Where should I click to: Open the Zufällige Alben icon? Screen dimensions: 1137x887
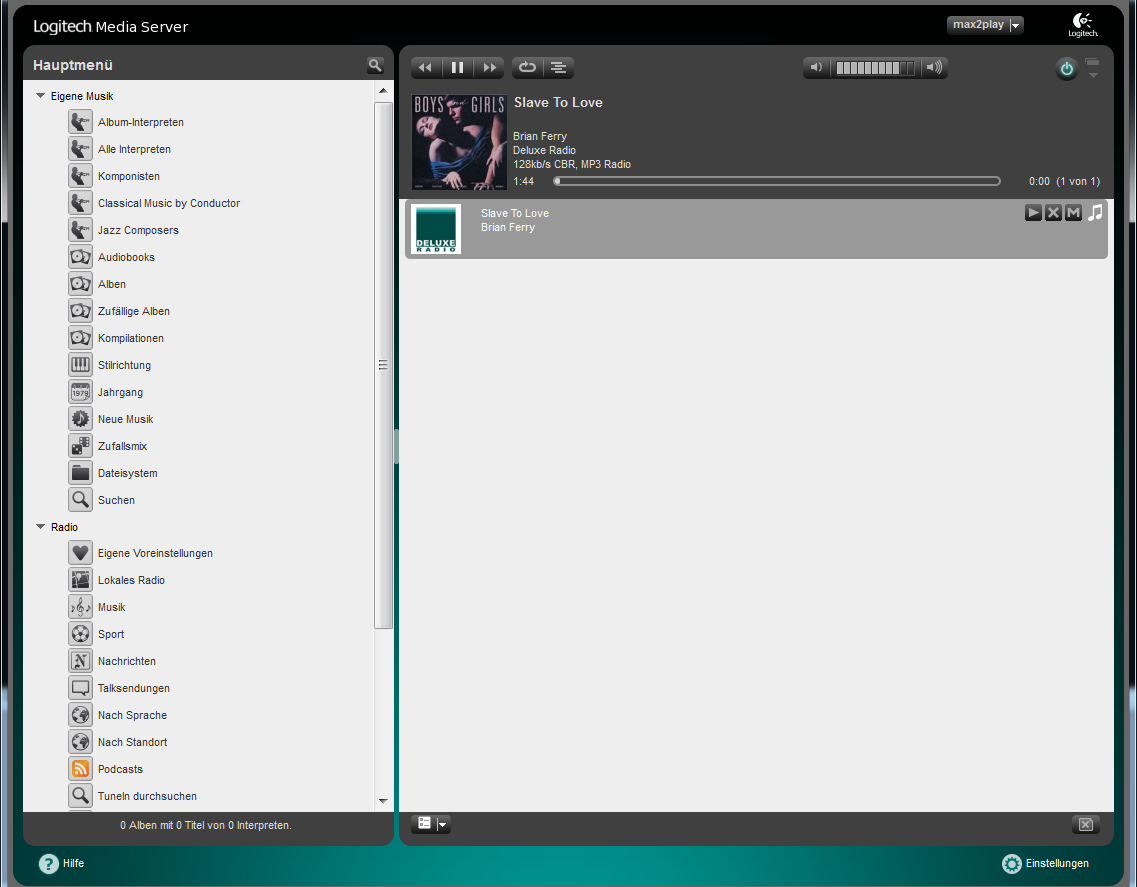tap(80, 310)
